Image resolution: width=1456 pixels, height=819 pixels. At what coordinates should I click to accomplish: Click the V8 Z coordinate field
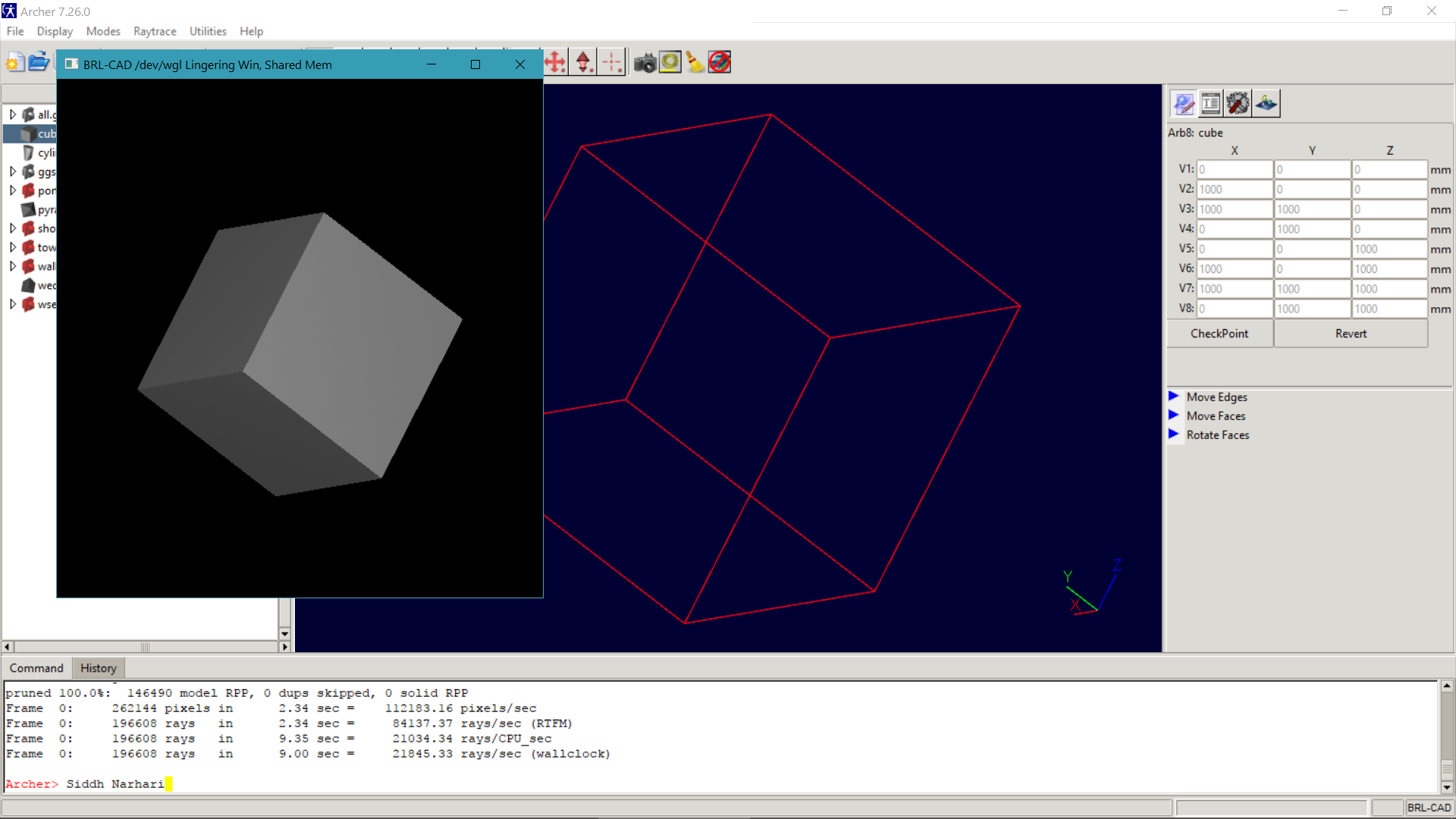1389,309
